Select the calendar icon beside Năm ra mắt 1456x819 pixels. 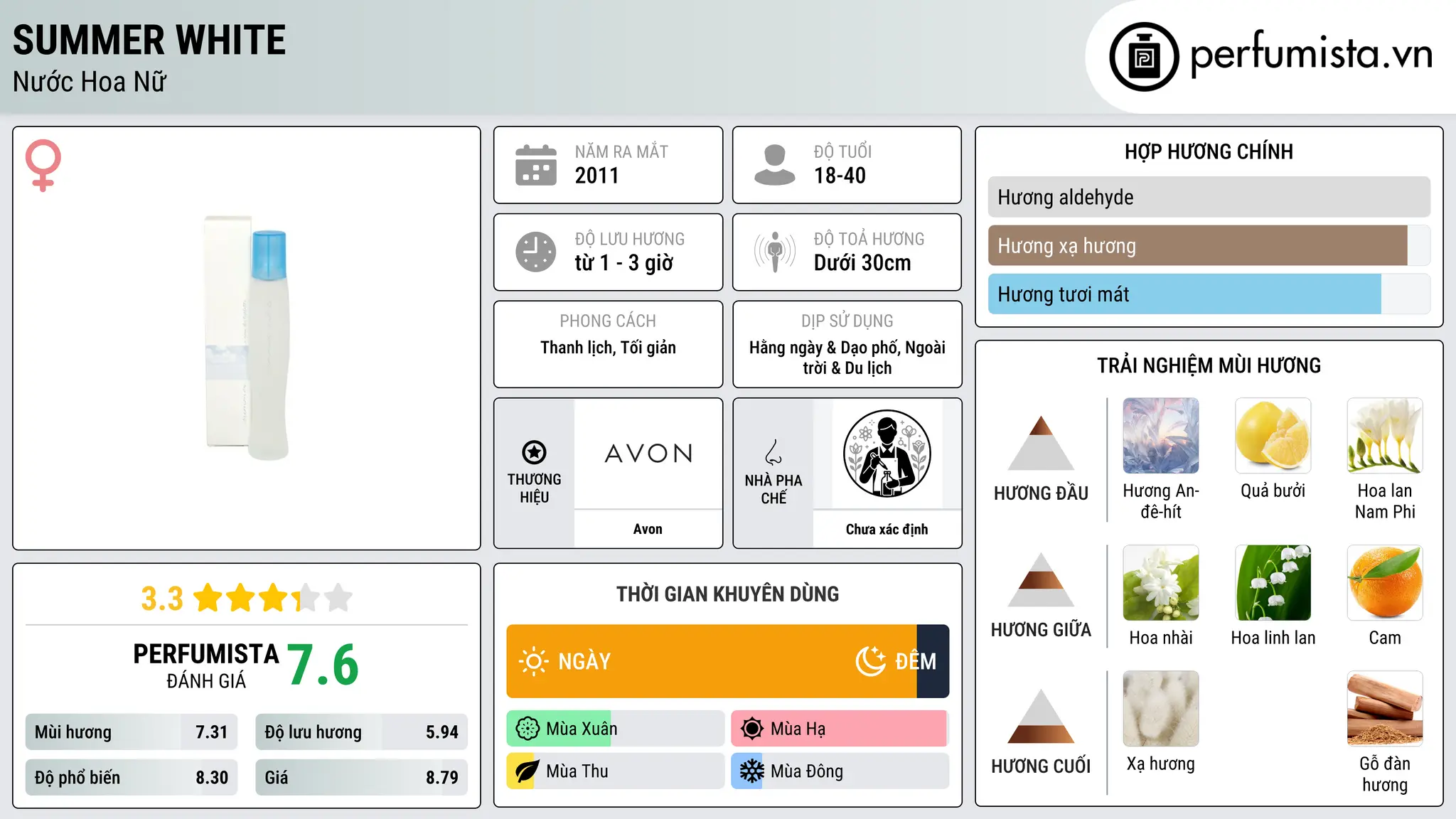coord(536,165)
